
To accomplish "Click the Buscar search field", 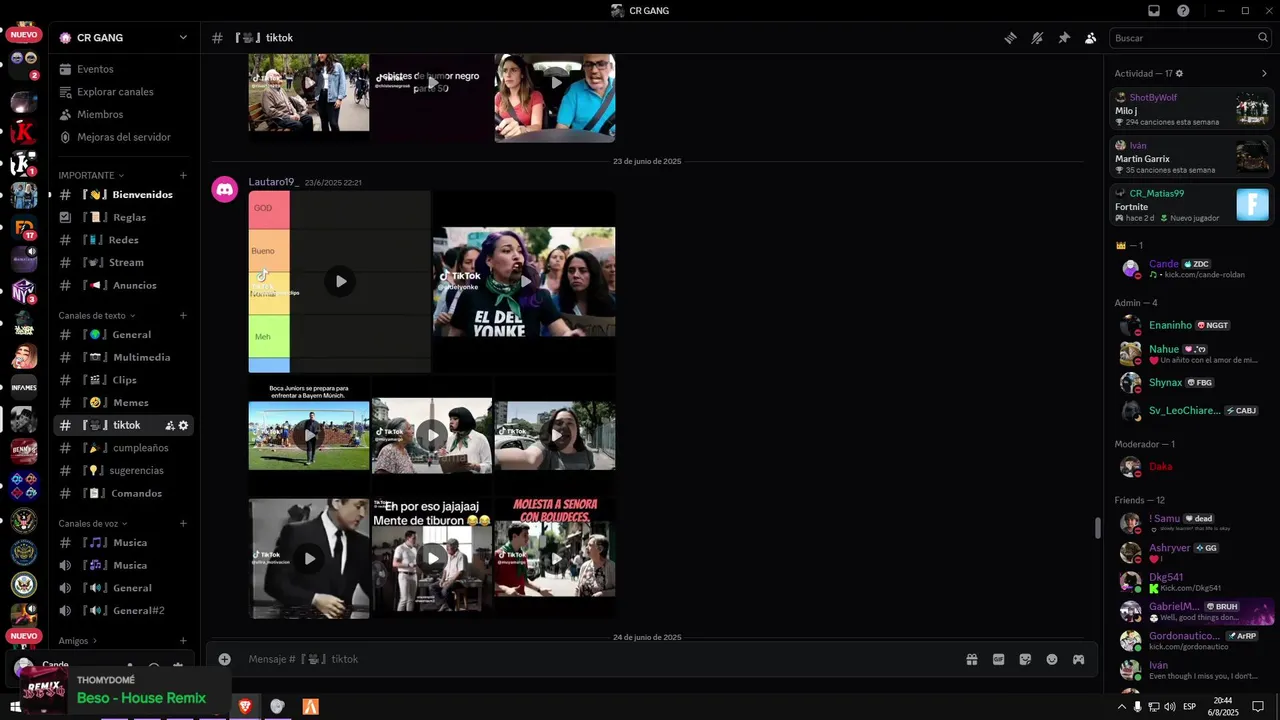I will (x=1190, y=38).
